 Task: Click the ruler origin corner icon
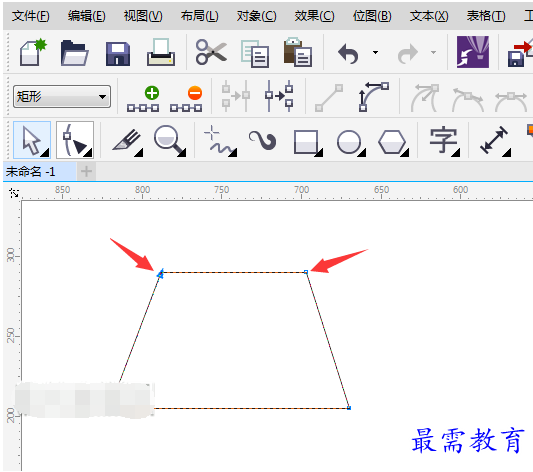(14, 193)
